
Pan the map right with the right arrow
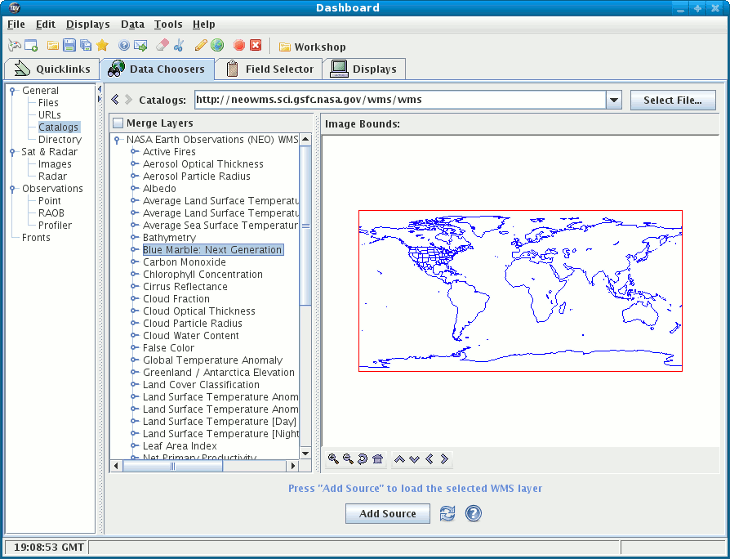[x=444, y=459]
